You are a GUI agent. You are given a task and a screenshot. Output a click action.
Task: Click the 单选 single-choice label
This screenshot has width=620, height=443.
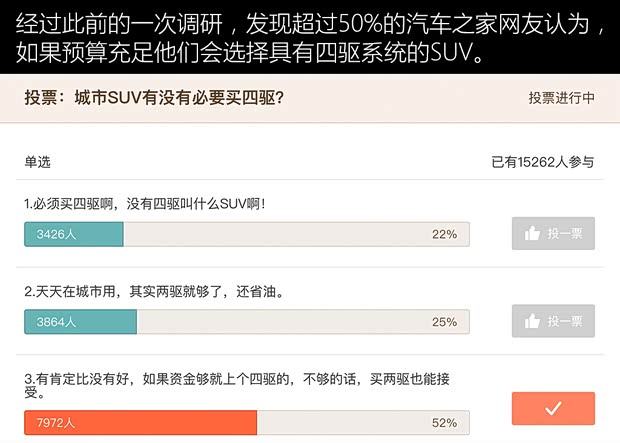38,161
